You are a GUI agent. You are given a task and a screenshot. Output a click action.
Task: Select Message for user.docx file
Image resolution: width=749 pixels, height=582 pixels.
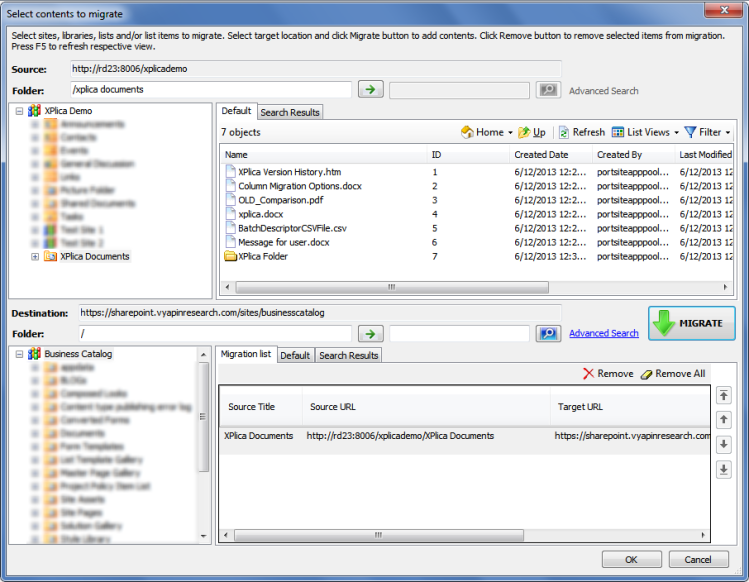284,242
